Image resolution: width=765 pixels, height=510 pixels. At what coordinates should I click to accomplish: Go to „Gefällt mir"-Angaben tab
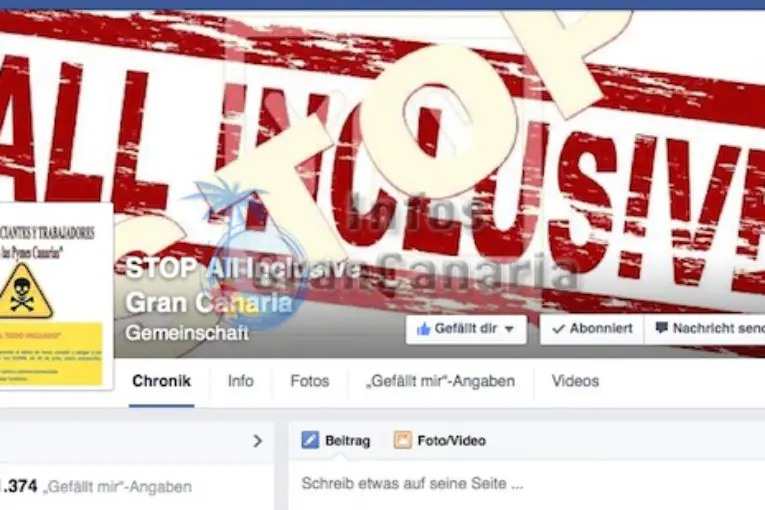click(441, 381)
